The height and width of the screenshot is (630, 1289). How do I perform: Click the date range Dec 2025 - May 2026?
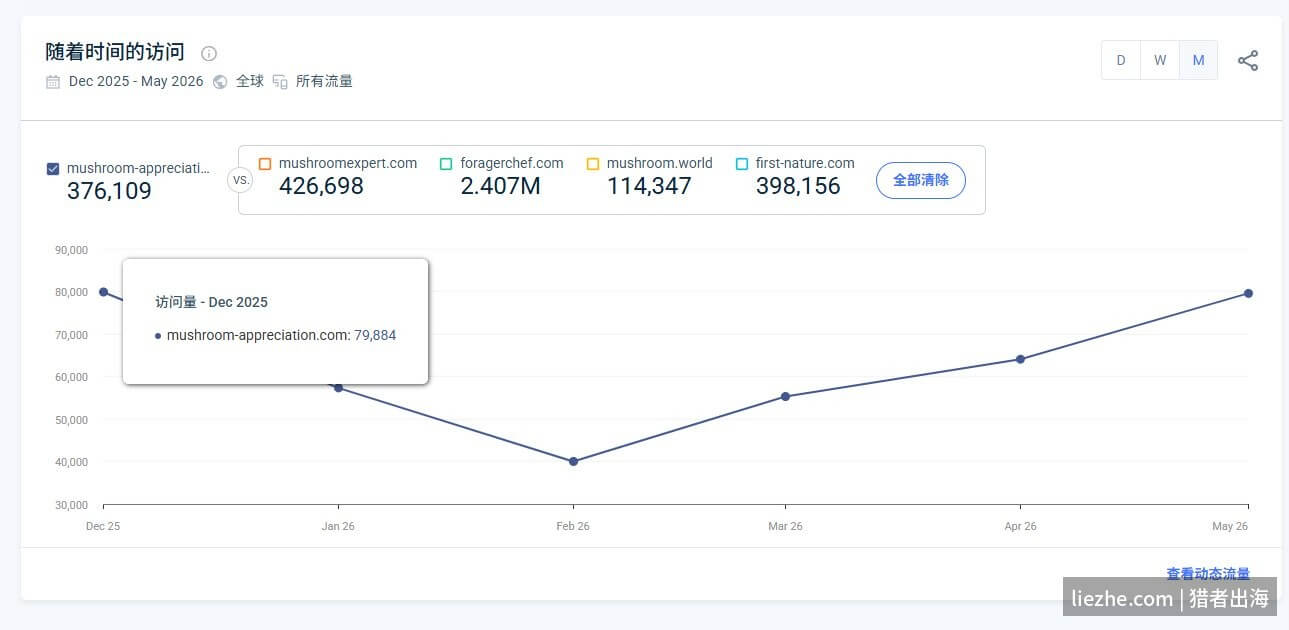tap(136, 82)
